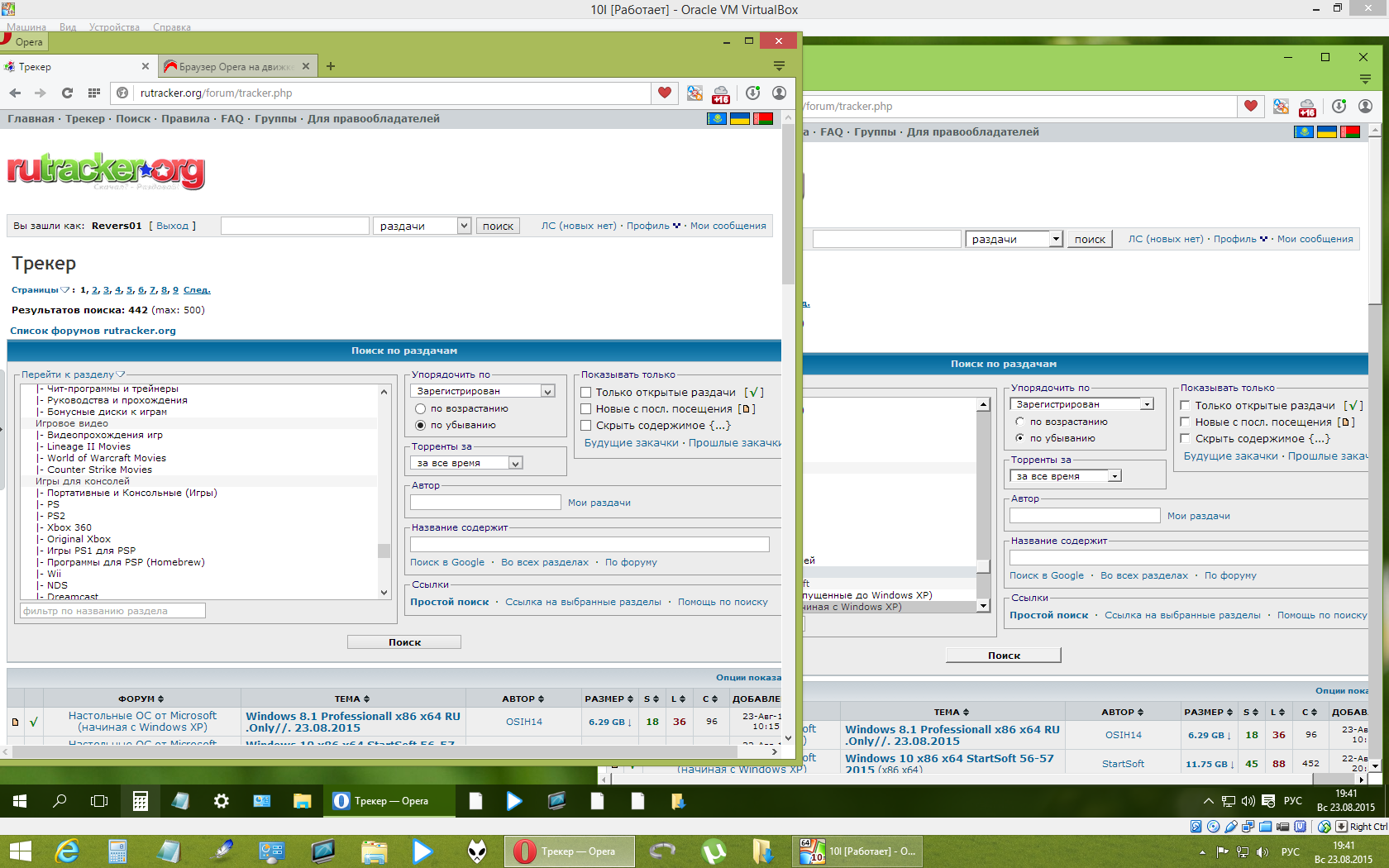Open the +16 weather extension in front window

pos(721,94)
